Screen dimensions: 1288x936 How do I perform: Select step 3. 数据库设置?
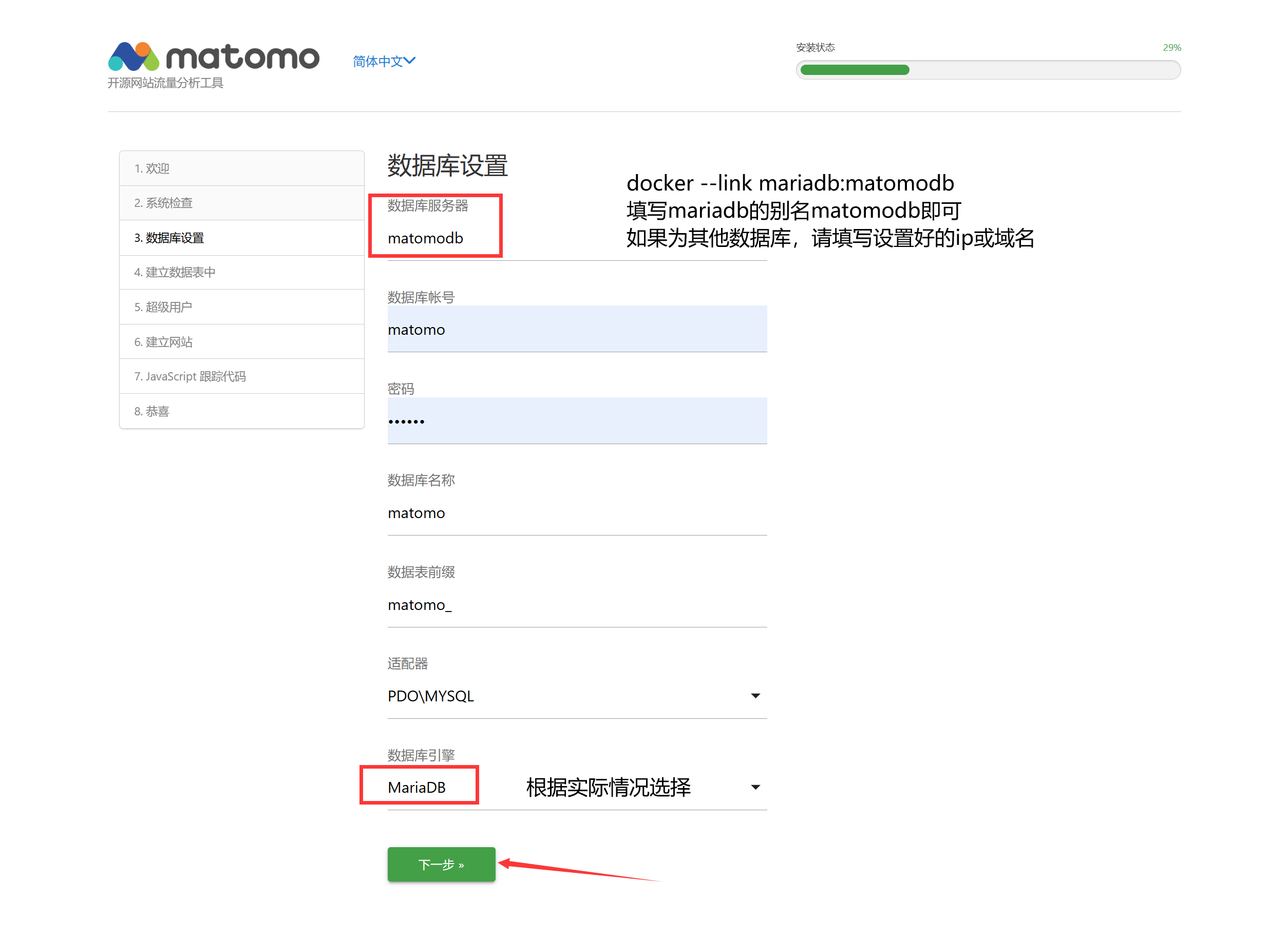point(168,238)
